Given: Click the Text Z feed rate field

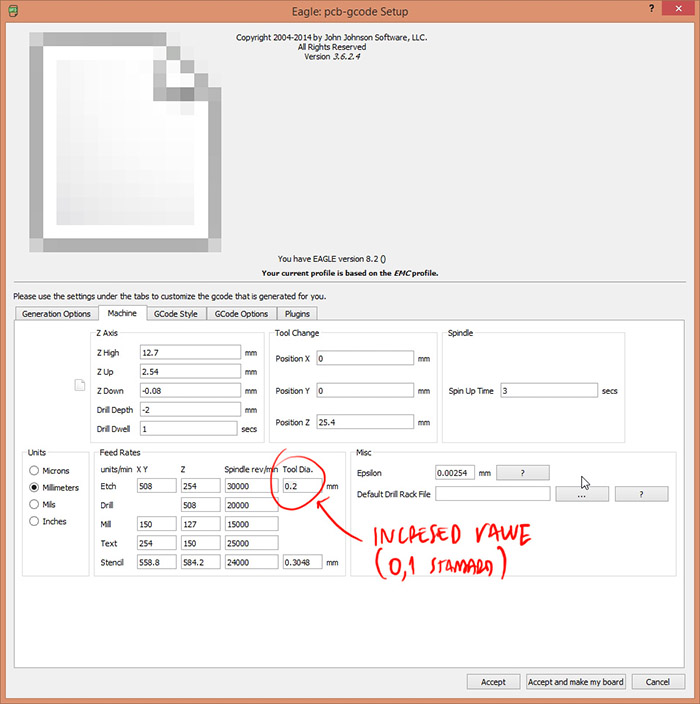Looking at the screenshot, I should 201,543.
